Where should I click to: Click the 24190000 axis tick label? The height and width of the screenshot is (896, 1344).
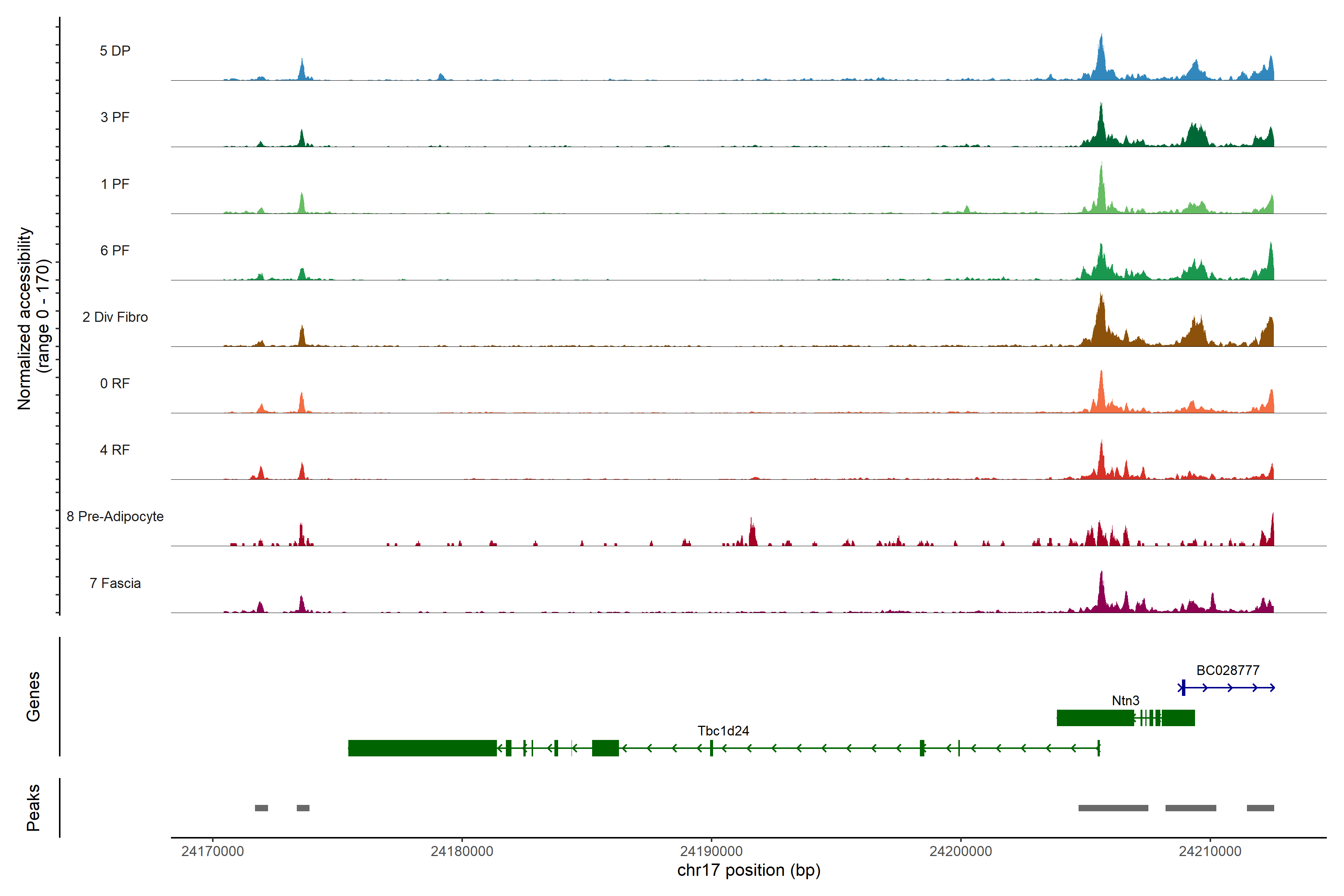click(711, 852)
